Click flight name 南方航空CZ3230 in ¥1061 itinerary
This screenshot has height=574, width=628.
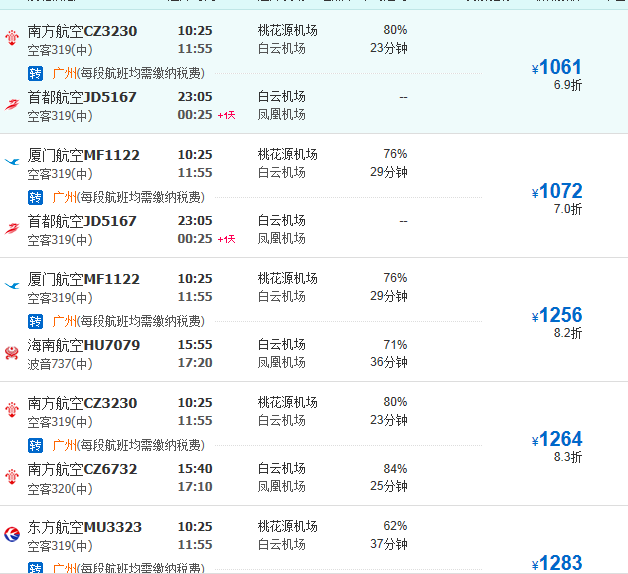83,31
